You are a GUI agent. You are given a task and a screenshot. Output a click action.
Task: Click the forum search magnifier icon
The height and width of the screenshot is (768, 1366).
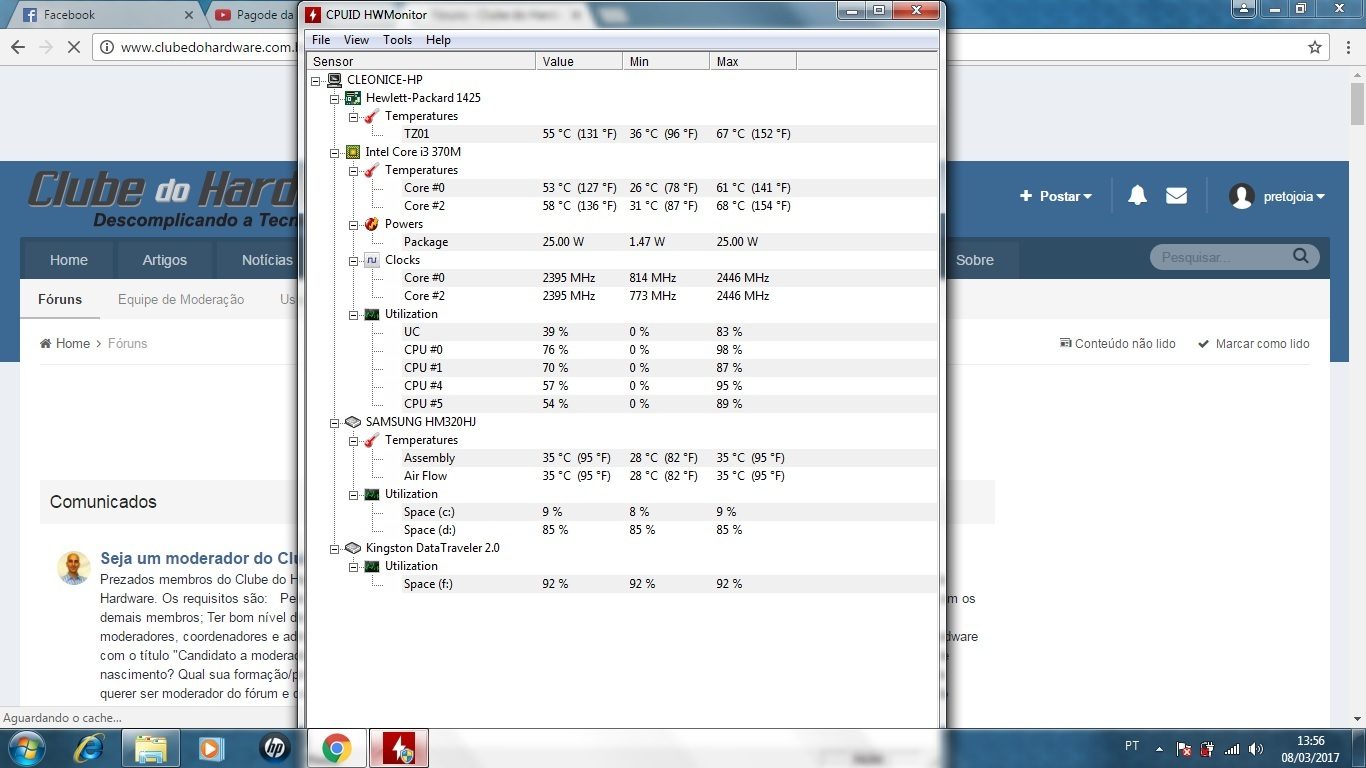pos(1300,256)
